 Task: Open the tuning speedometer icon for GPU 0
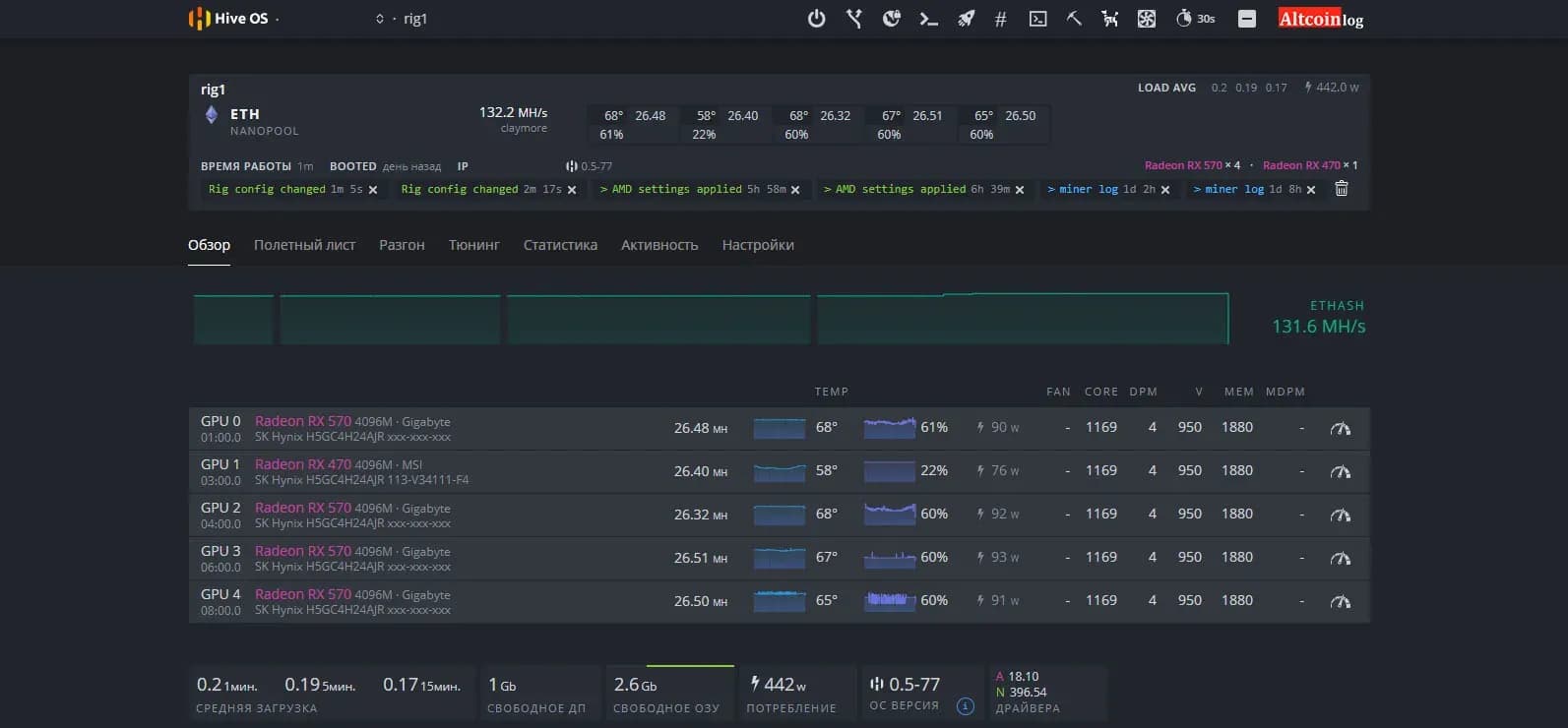tap(1341, 428)
